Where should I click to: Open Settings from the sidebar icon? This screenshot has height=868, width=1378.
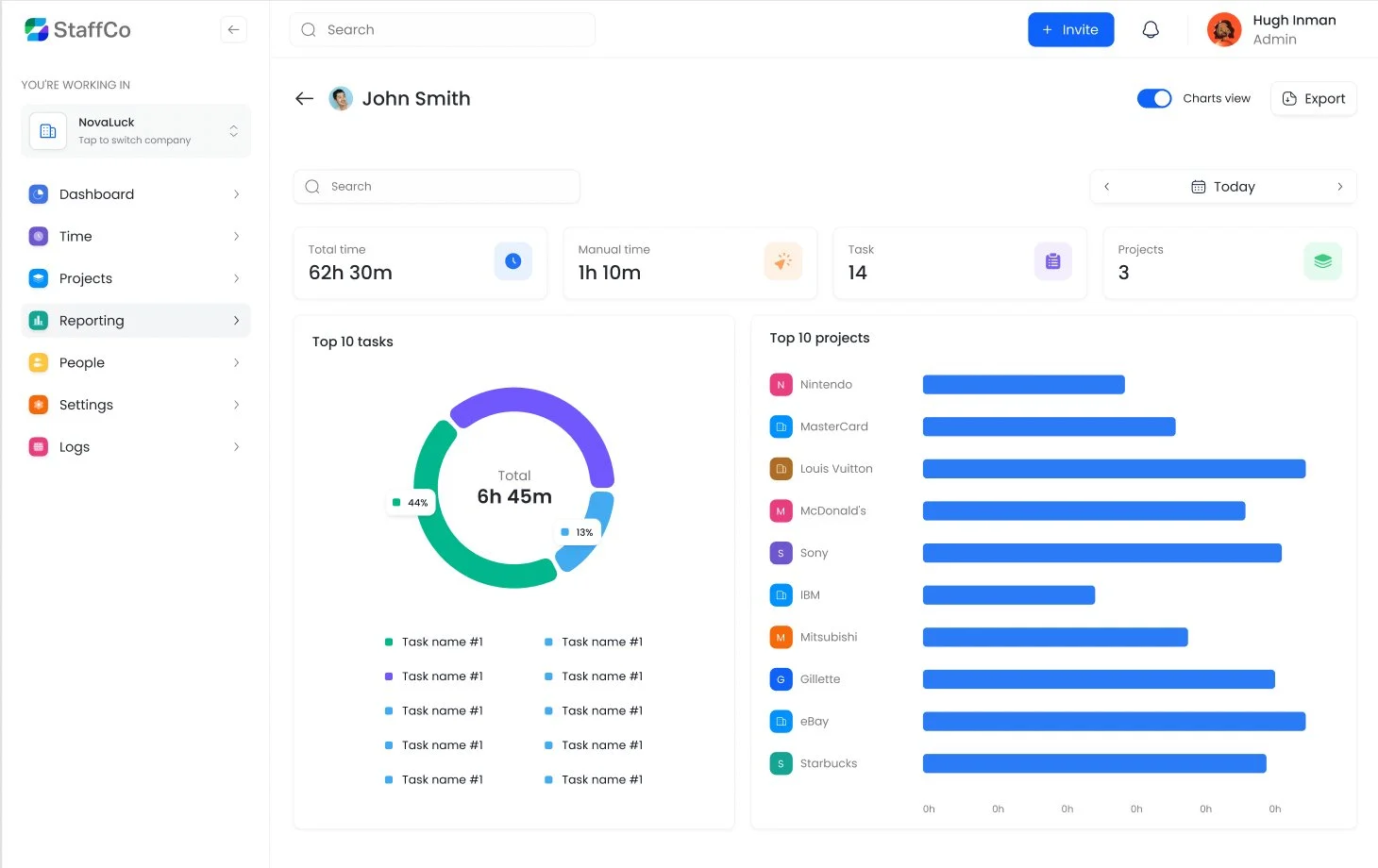[38, 404]
